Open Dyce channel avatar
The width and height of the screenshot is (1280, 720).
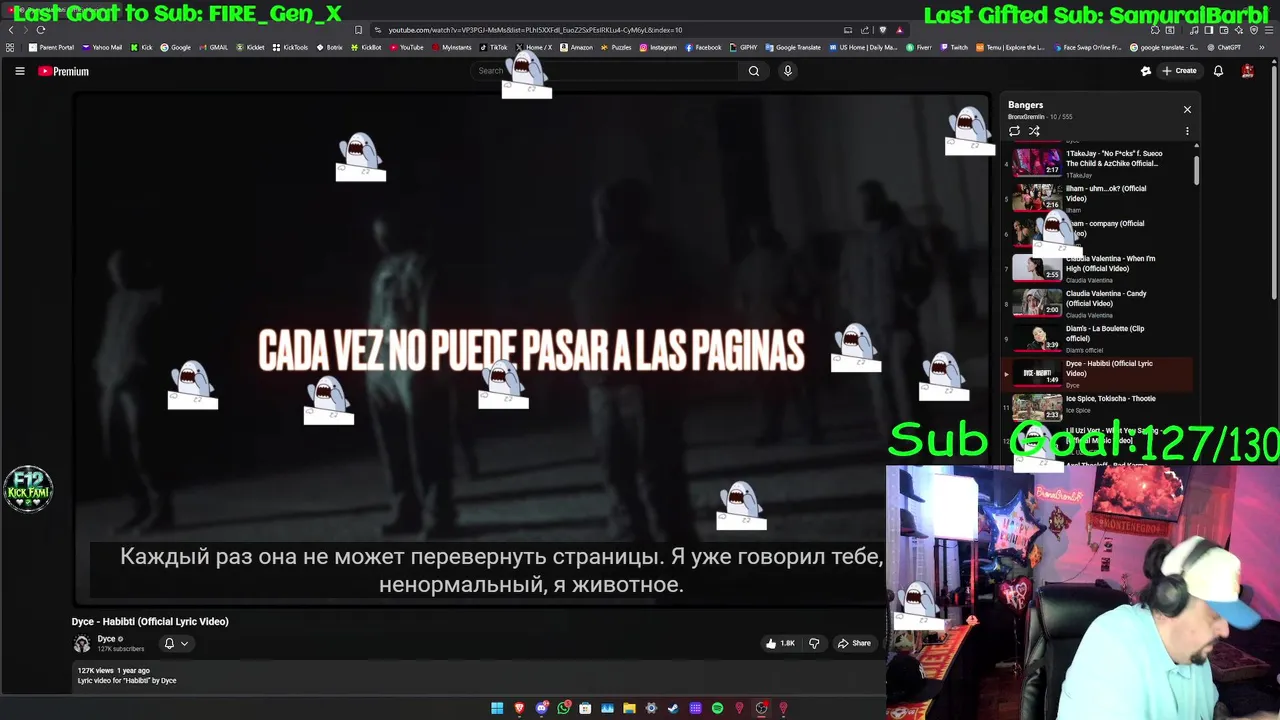[x=82, y=643]
